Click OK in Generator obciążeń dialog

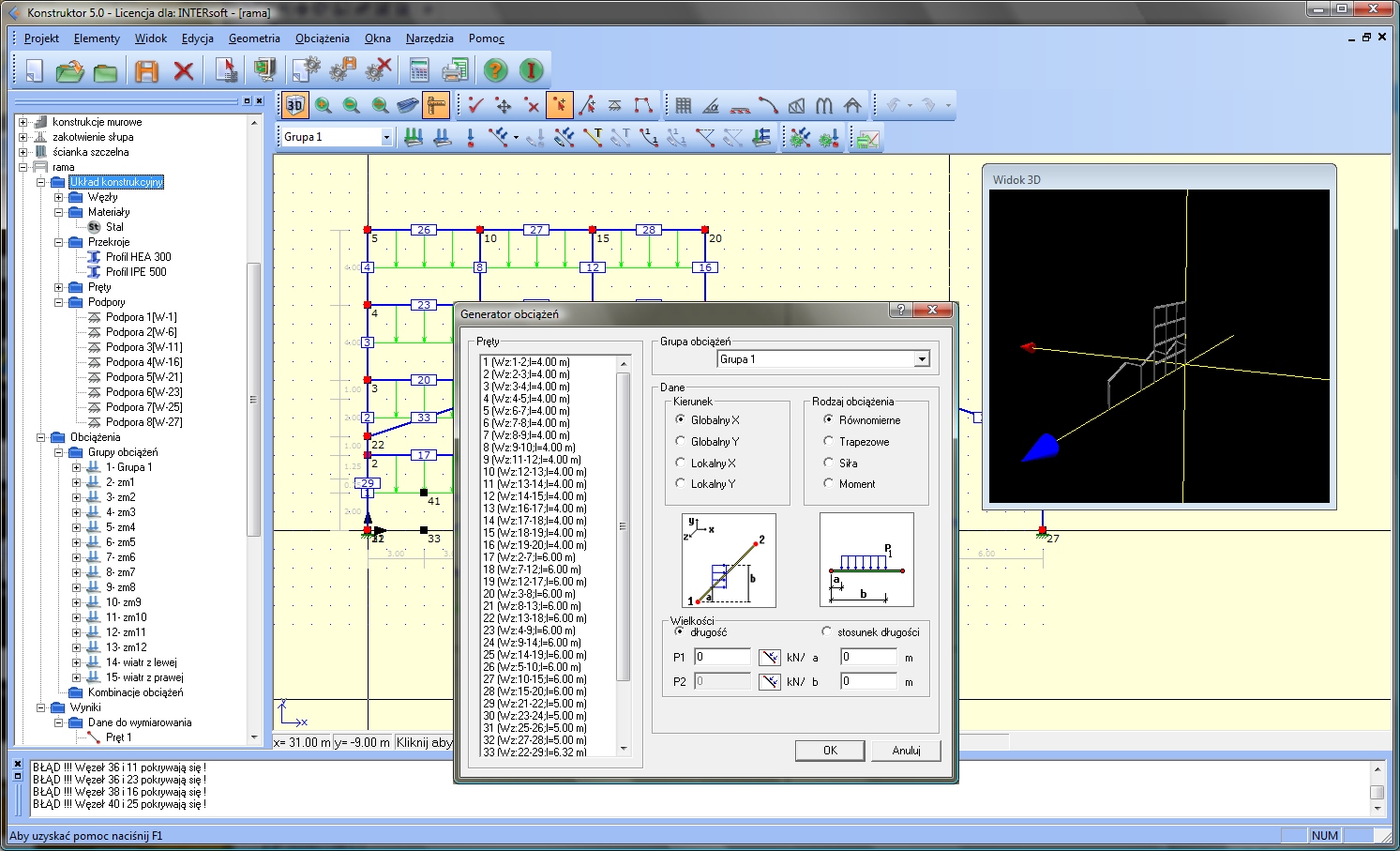[830, 750]
